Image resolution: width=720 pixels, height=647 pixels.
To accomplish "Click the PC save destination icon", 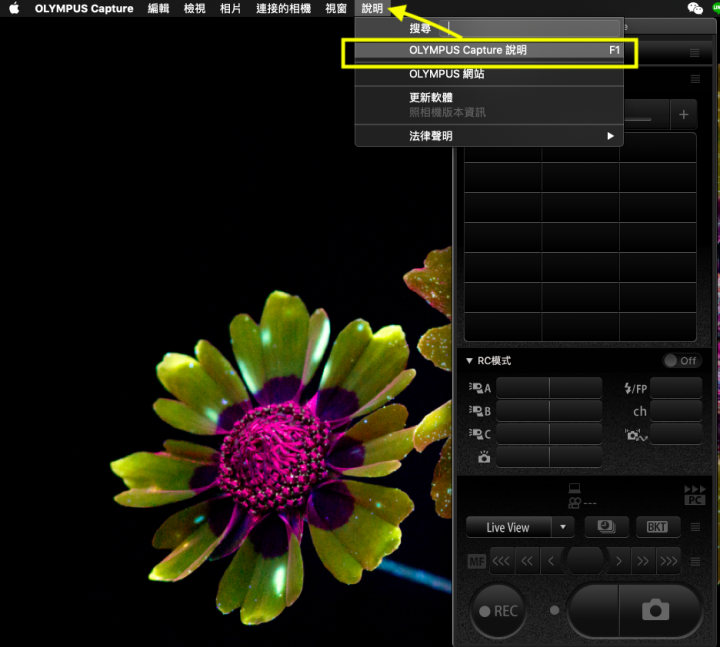I will click(695, 495).
